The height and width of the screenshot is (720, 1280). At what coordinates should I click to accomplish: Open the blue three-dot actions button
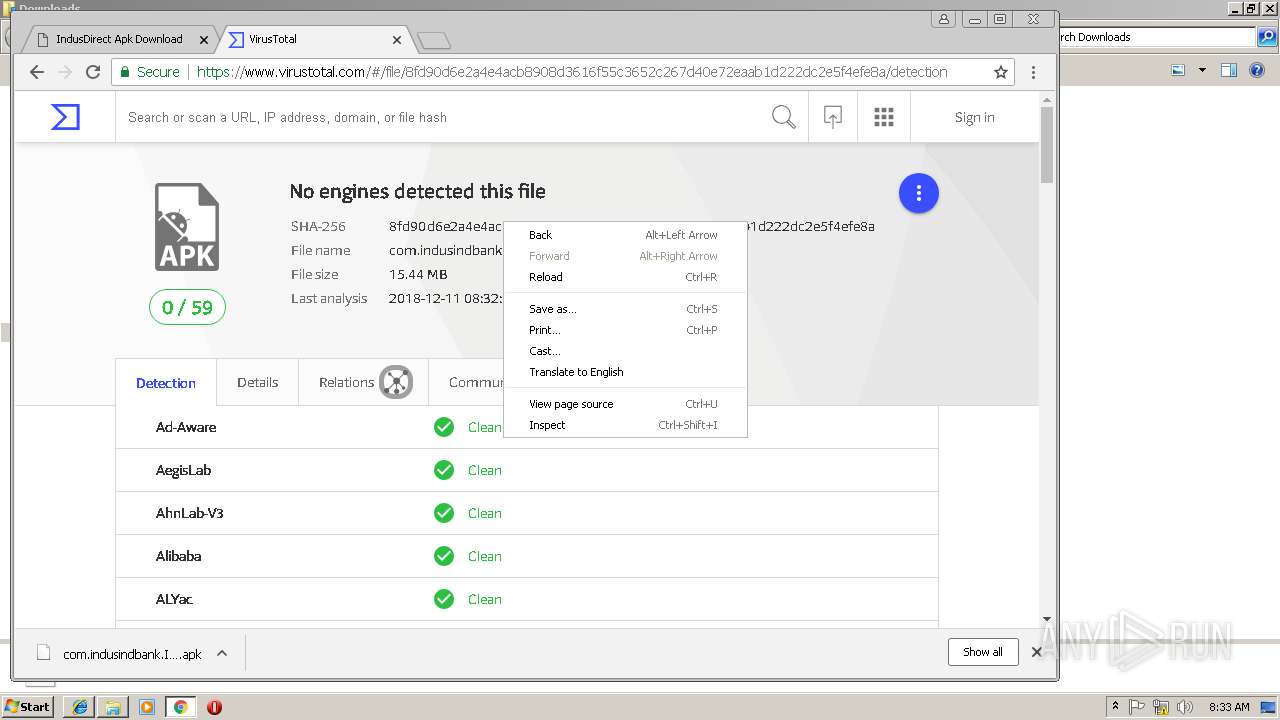point(919,193)
